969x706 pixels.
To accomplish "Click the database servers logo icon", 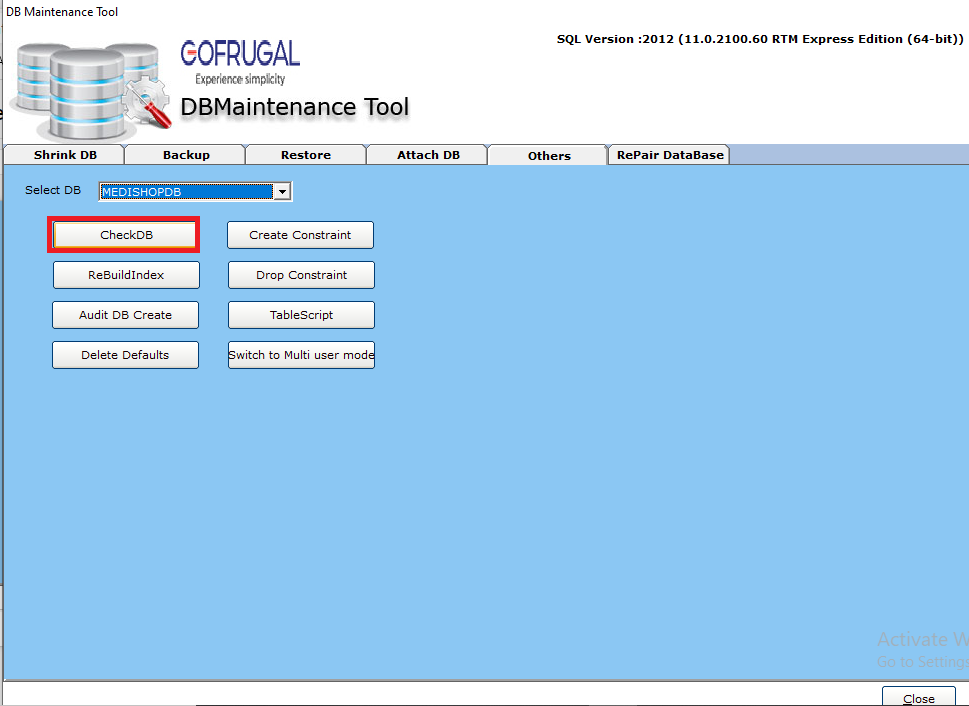I will 91,90.
